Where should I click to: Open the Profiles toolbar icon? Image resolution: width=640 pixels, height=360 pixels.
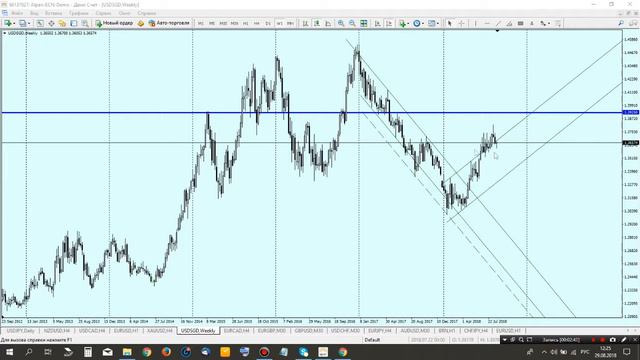(x=22, y=23)
